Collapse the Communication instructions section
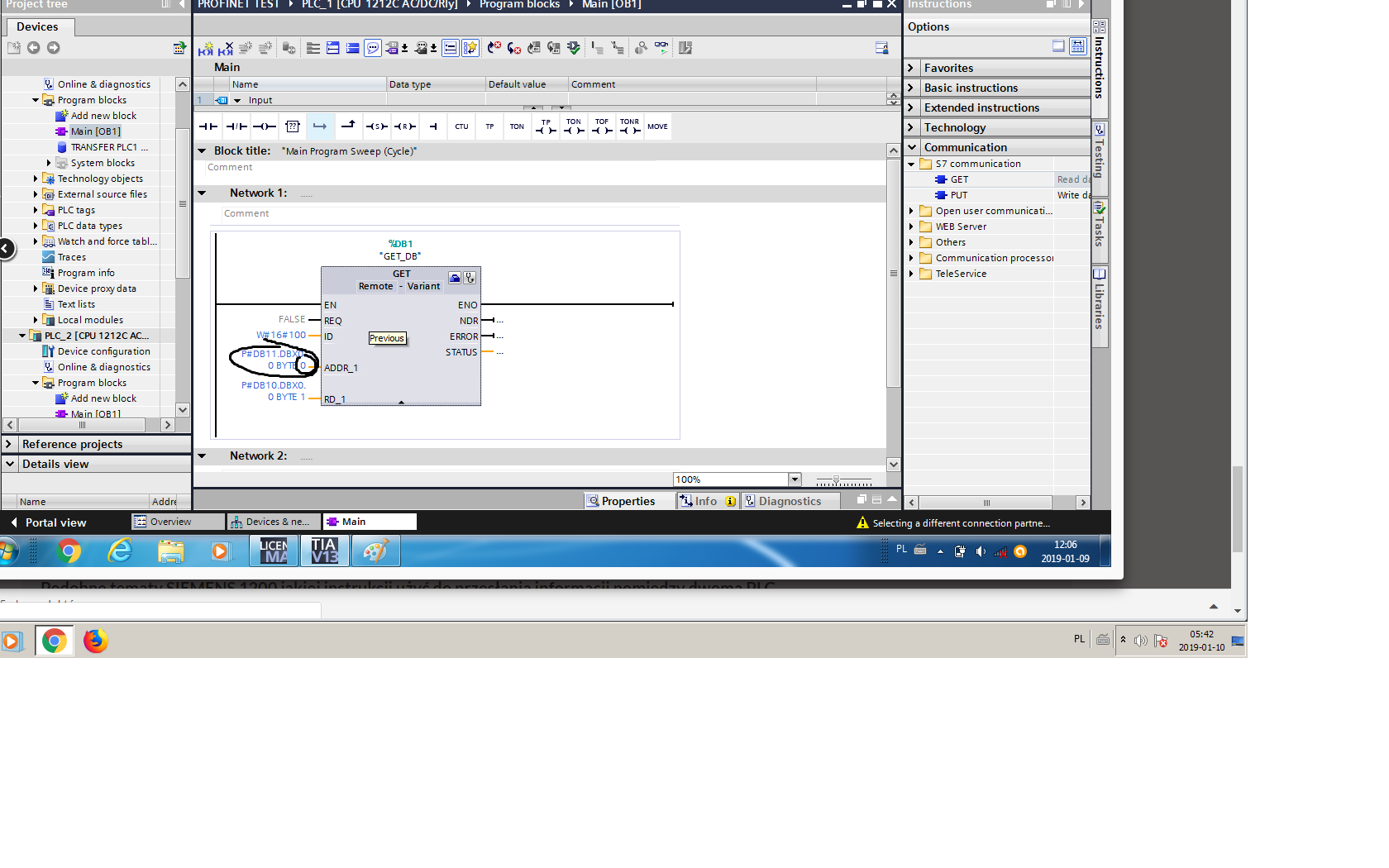The image size is (1389, 868). pyautogui.click(x=912, y=147)
